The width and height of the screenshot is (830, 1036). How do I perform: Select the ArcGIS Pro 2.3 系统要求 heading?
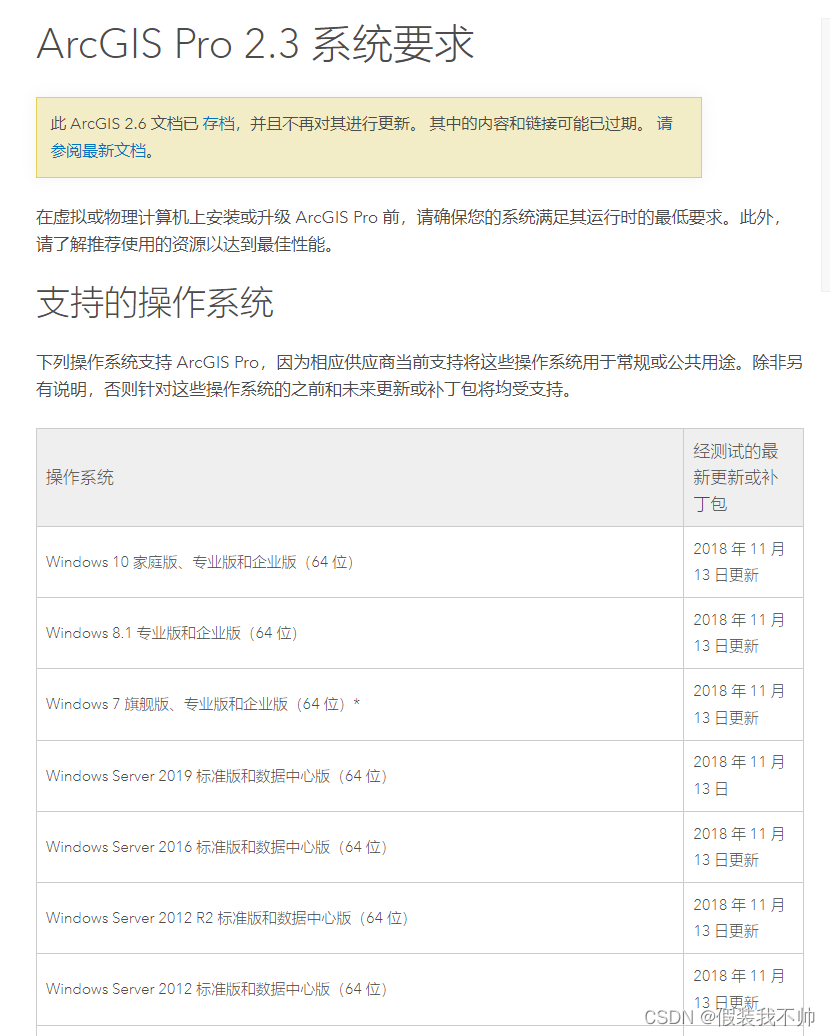(x=255, y=44)
